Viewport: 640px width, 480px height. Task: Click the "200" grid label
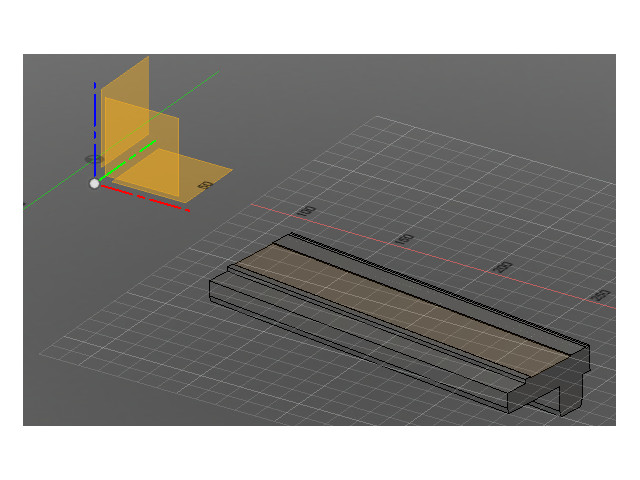(x=502, y=267)
